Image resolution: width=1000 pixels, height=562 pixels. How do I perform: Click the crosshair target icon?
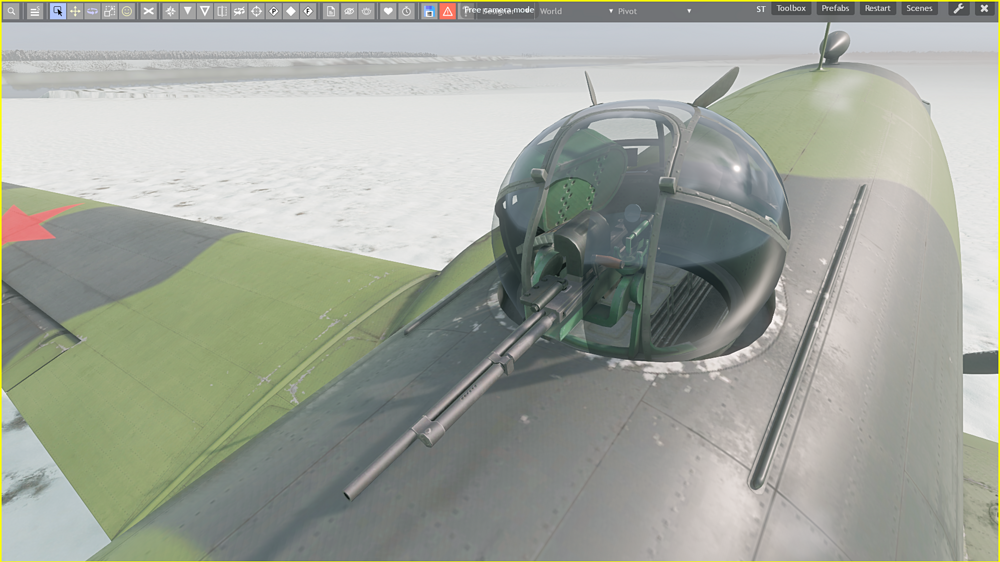point(256,11)
